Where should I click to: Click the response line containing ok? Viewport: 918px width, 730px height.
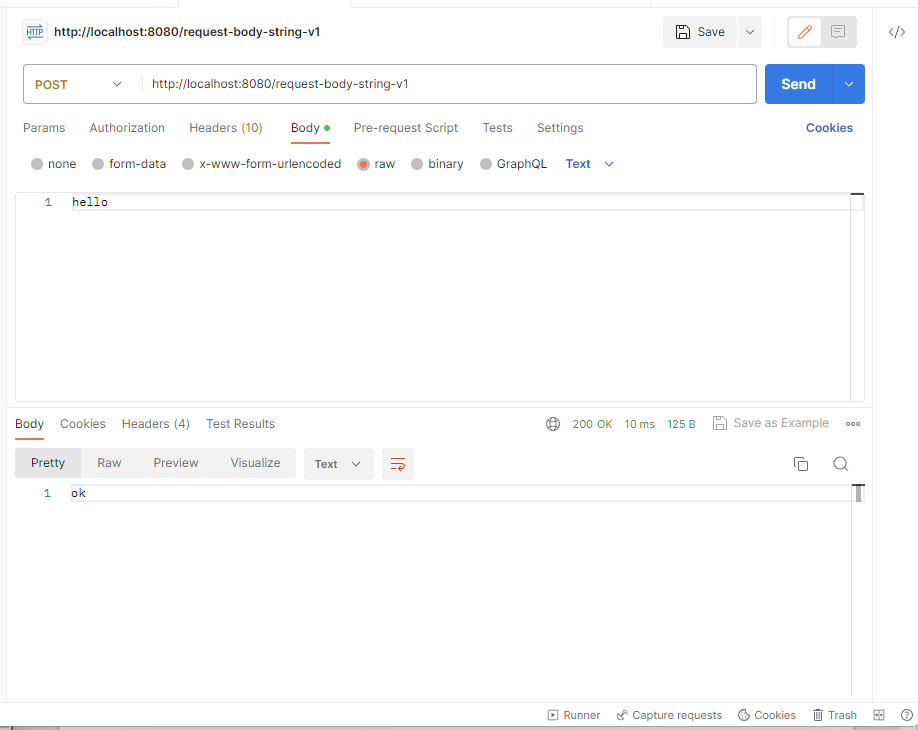461,493
